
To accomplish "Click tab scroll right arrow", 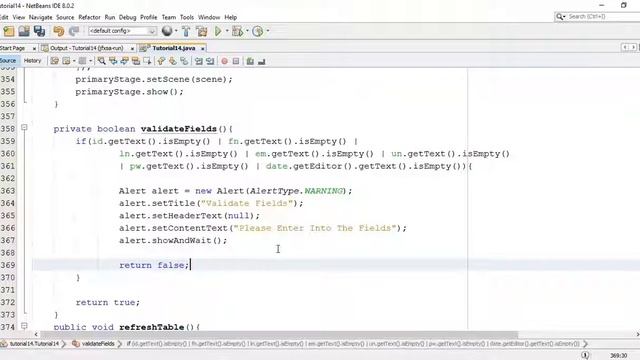I will tap(633, 48).
